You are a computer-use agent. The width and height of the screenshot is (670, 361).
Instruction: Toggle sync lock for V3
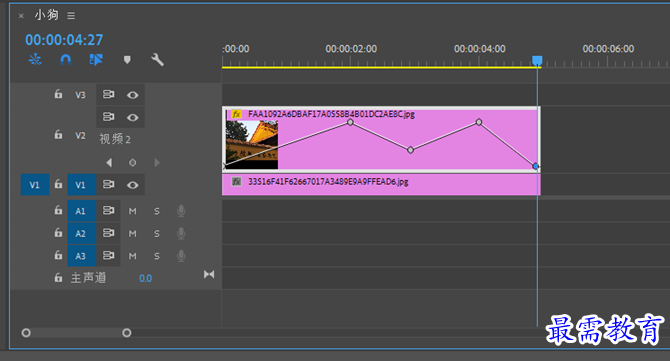pos(109,94)
